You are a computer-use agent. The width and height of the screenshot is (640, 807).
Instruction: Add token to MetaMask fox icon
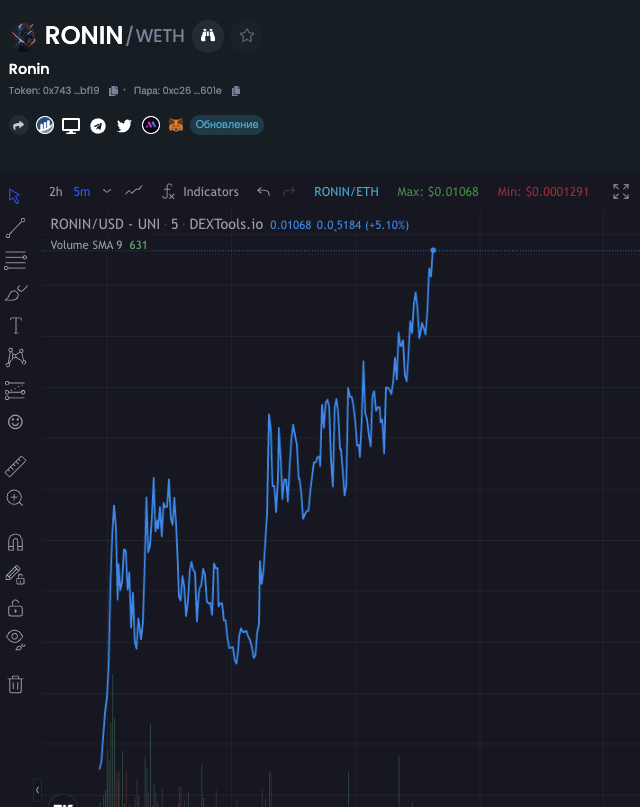(176, 125)
